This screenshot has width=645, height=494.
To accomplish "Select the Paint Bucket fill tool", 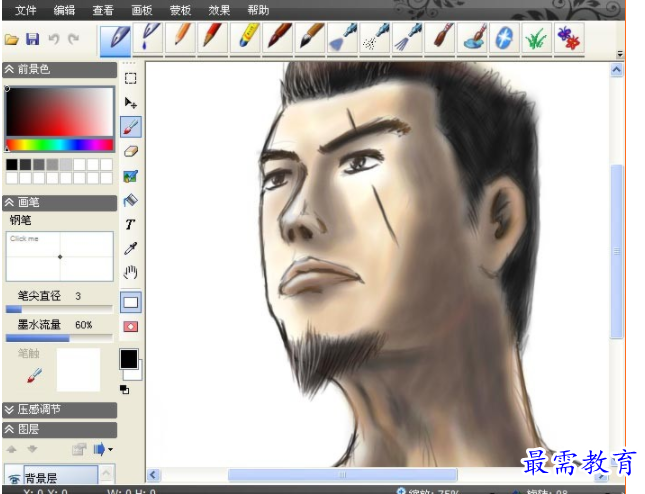I will 130,200.
